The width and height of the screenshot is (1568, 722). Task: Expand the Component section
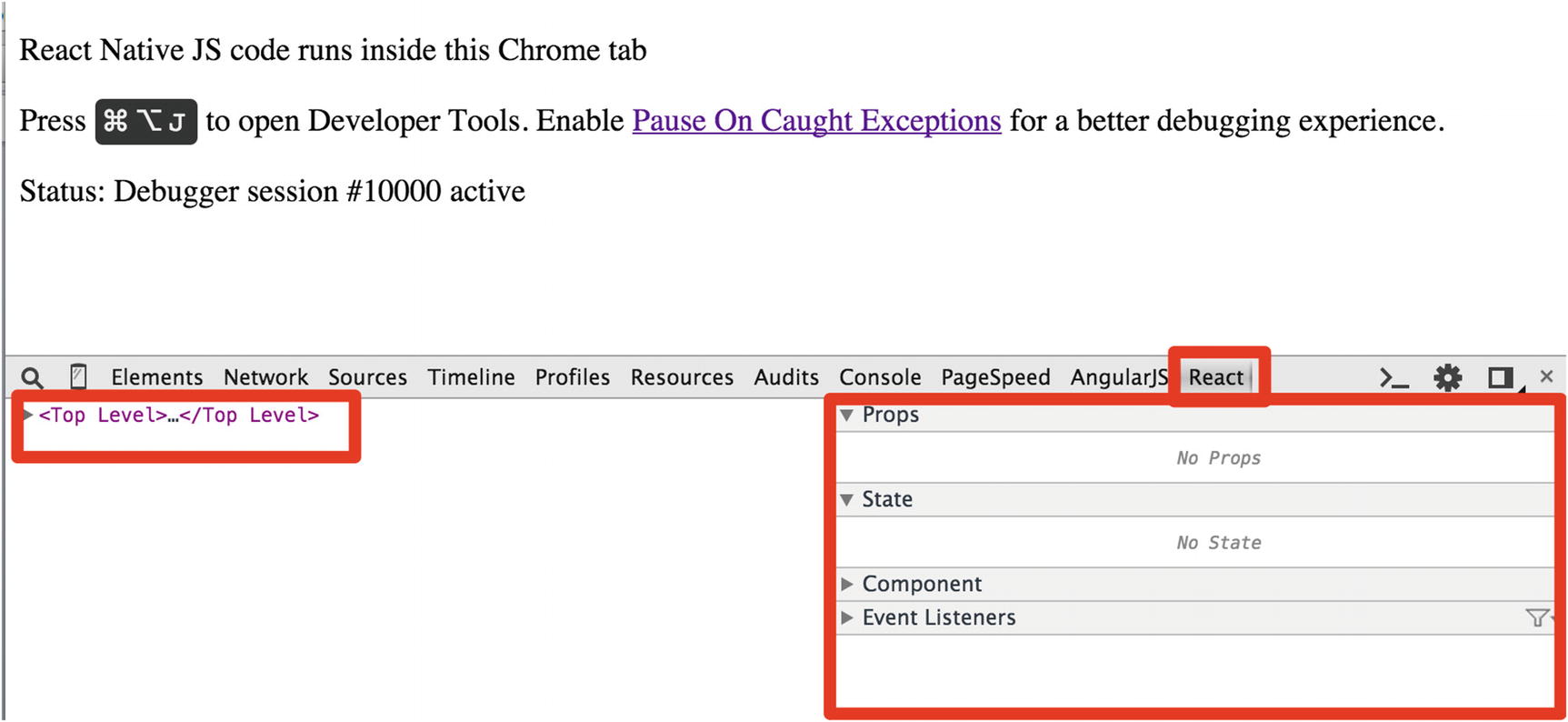coord(847,584)
